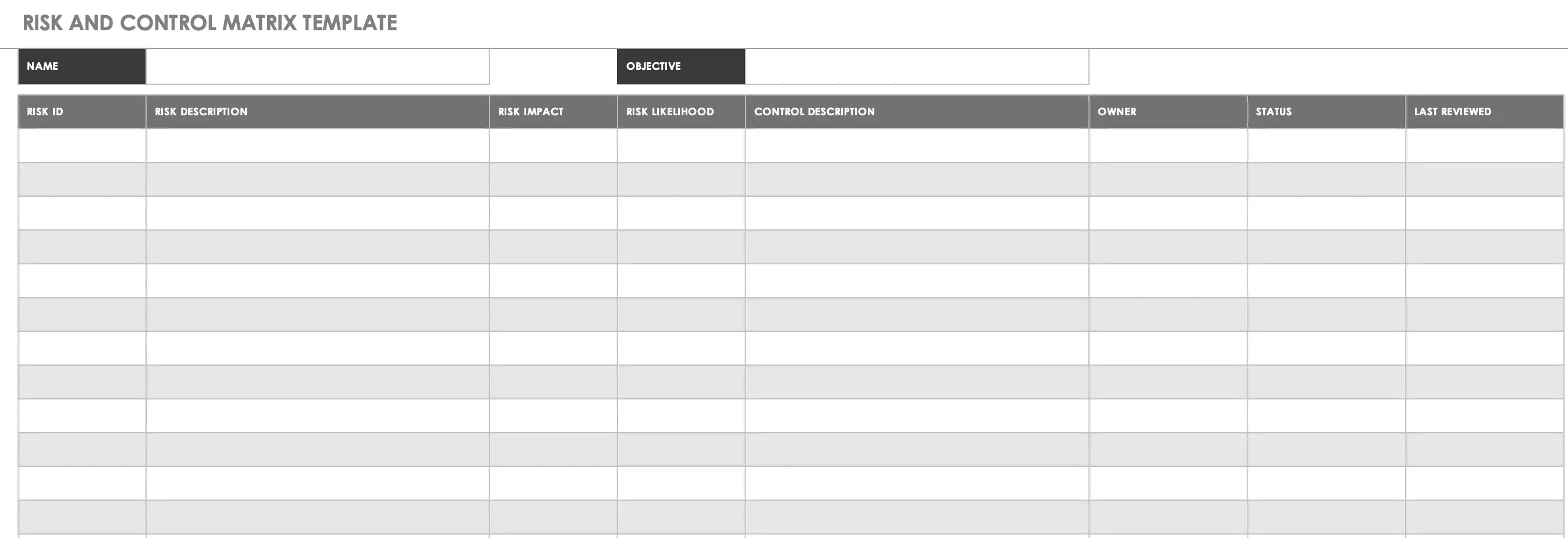Click the dark OBJECTIVE label cell
The height and width of the screenshot is (538, 1568).
click(x=680, y=66)
